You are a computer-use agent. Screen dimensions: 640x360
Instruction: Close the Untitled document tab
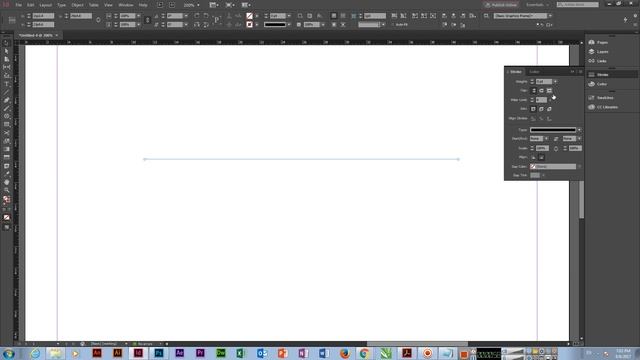click(56, 36)
